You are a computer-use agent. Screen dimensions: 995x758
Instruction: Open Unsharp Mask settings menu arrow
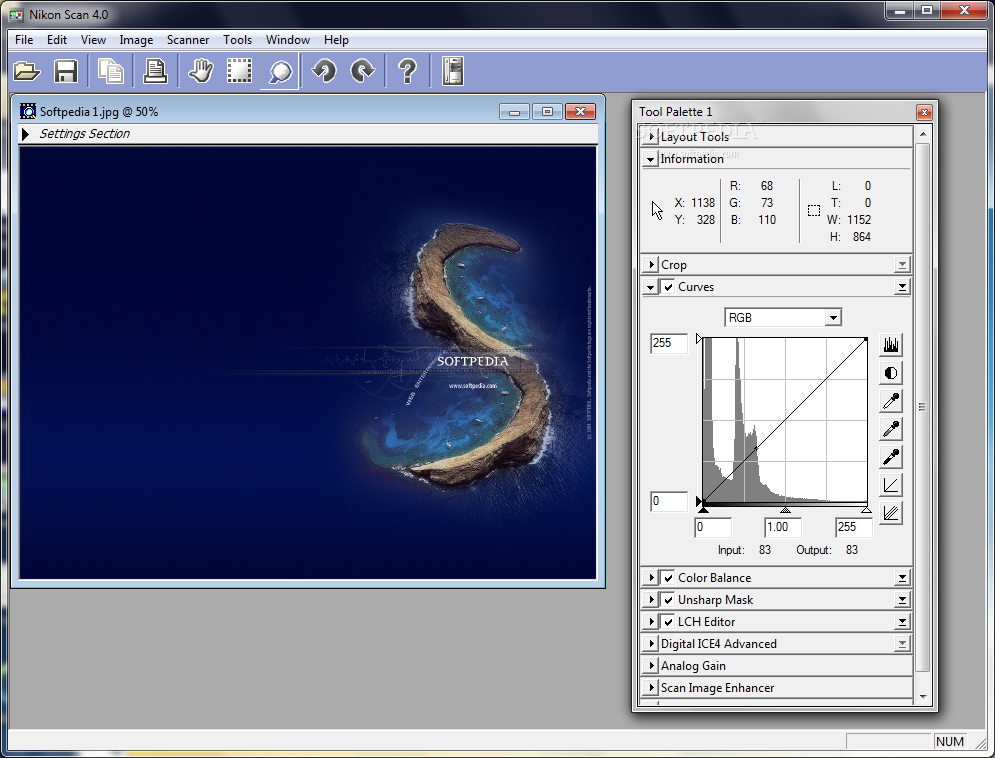[x=902, y=600]
